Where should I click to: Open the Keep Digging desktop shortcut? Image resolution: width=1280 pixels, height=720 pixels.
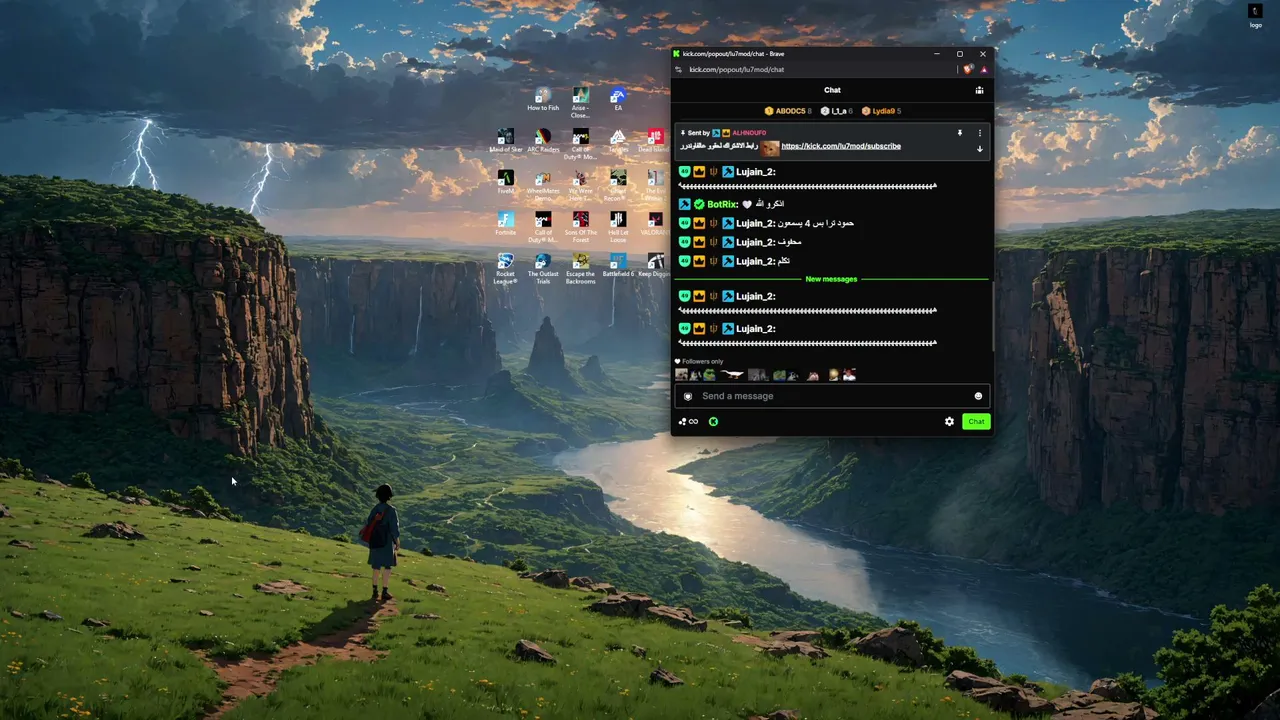(655, 265)
